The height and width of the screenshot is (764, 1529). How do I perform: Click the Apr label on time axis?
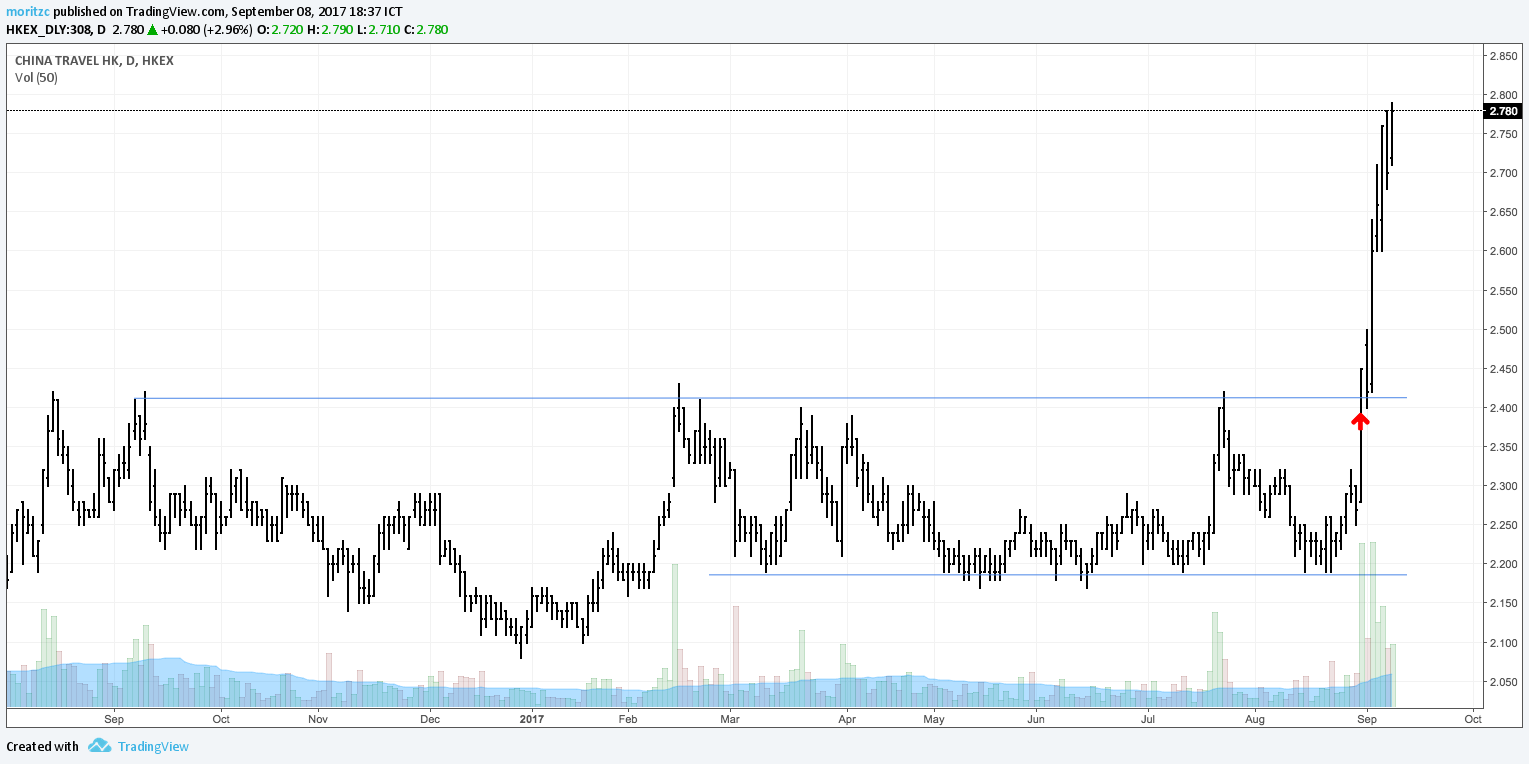coord(847,718)
